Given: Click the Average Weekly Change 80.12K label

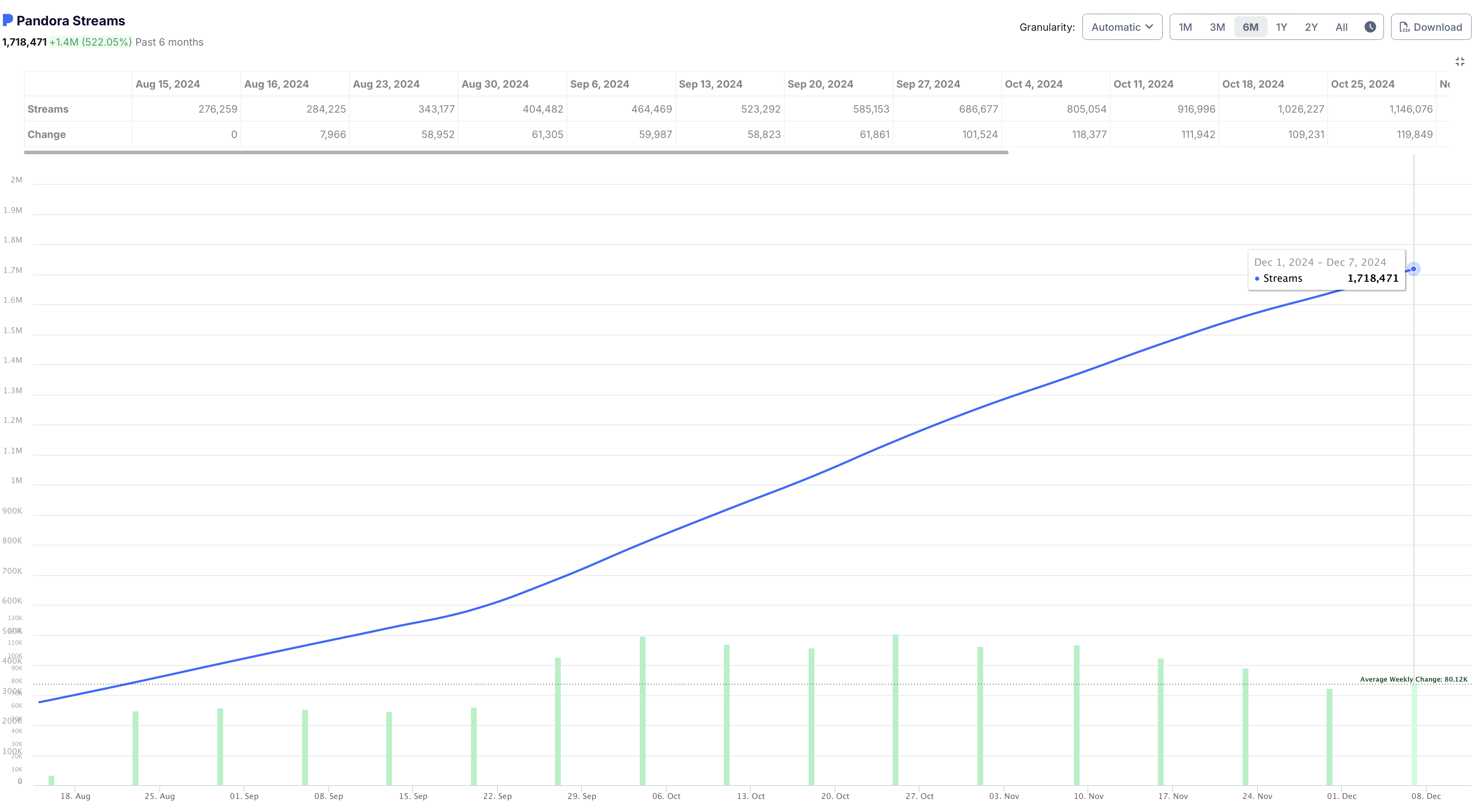Looking at the screenshot, I should pyautogui.click(x=1414, y=679).
